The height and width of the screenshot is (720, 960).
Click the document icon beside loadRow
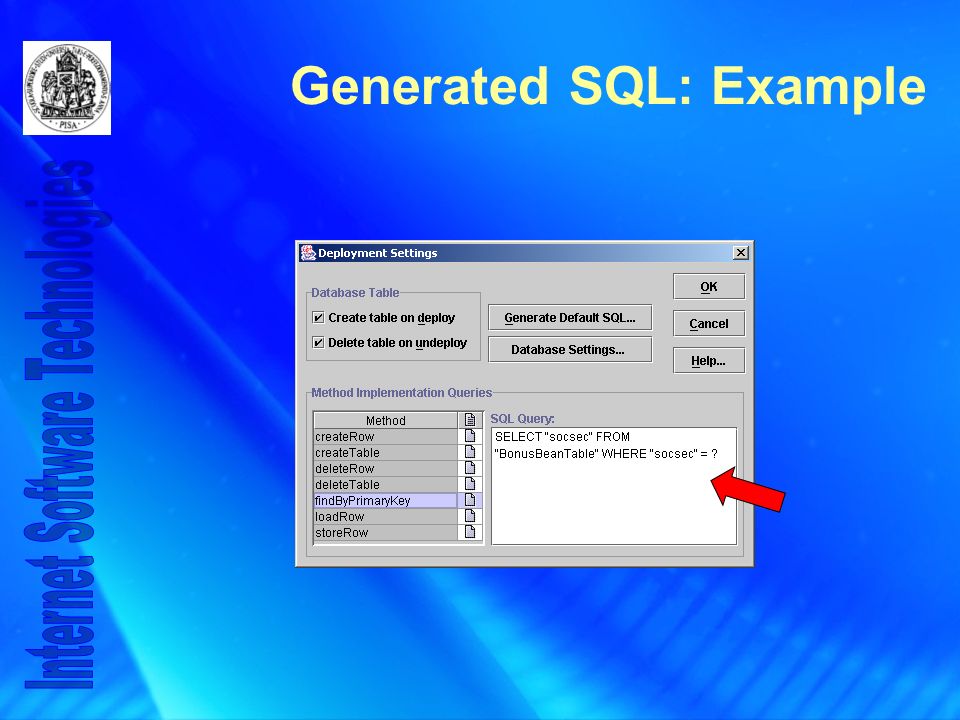click(470, 516)
